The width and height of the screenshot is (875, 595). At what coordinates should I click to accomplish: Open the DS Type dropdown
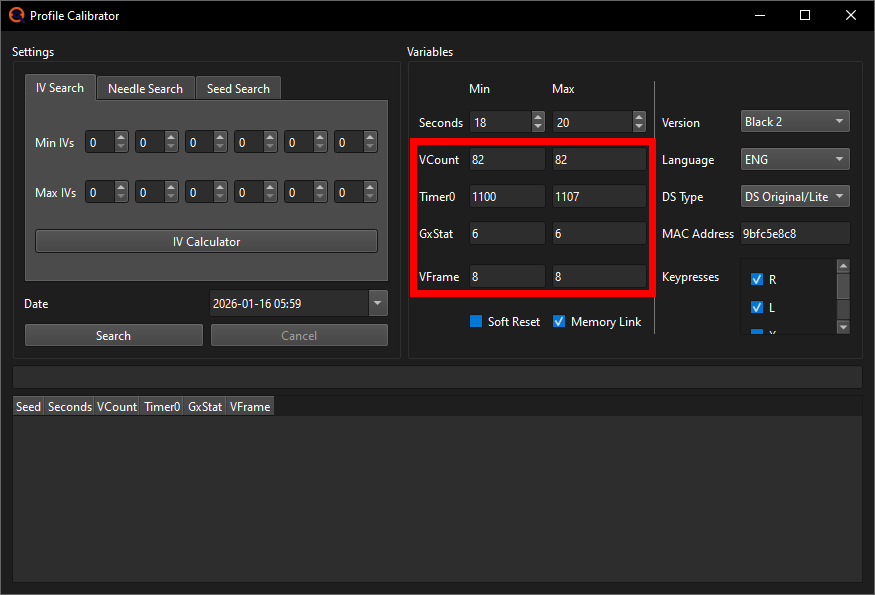(794, 196)
